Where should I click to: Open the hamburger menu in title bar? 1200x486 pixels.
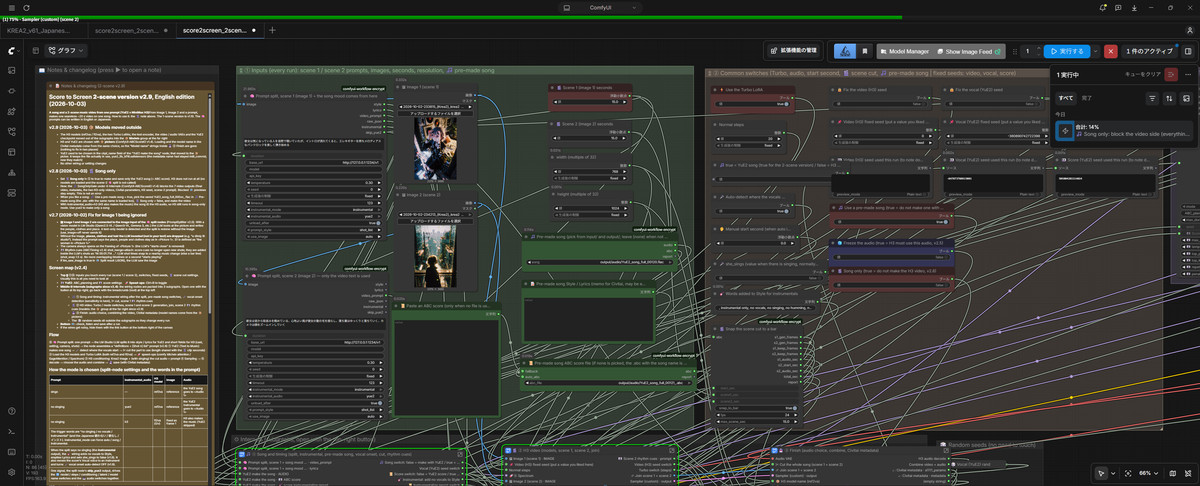10,7
